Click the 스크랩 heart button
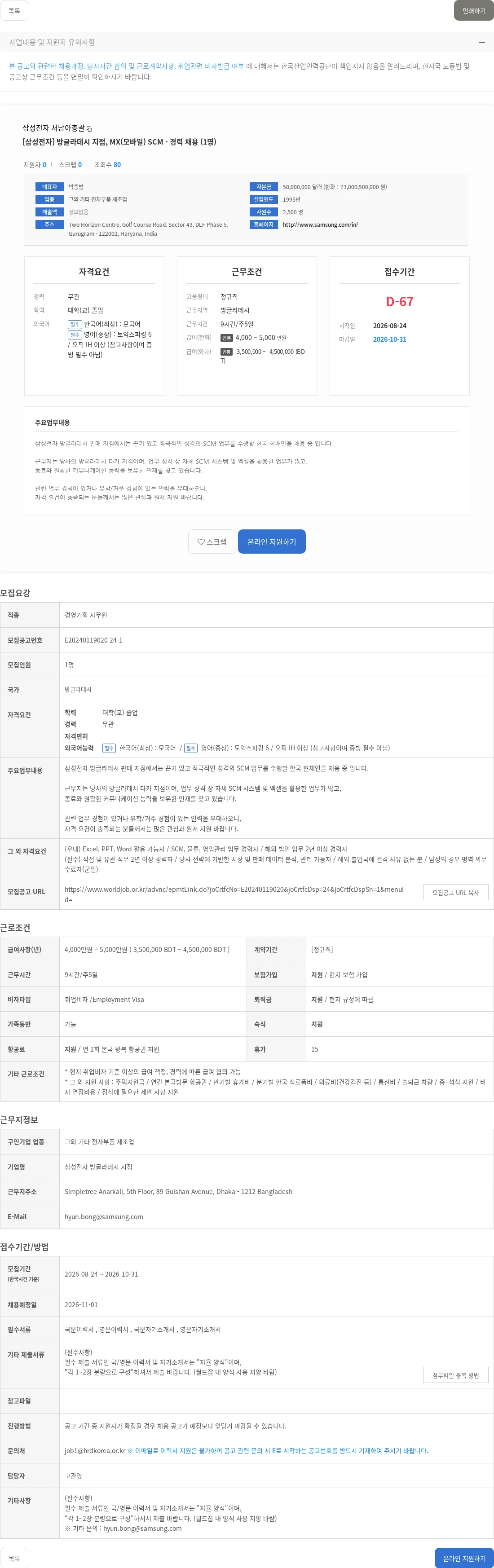 point(212,542)
